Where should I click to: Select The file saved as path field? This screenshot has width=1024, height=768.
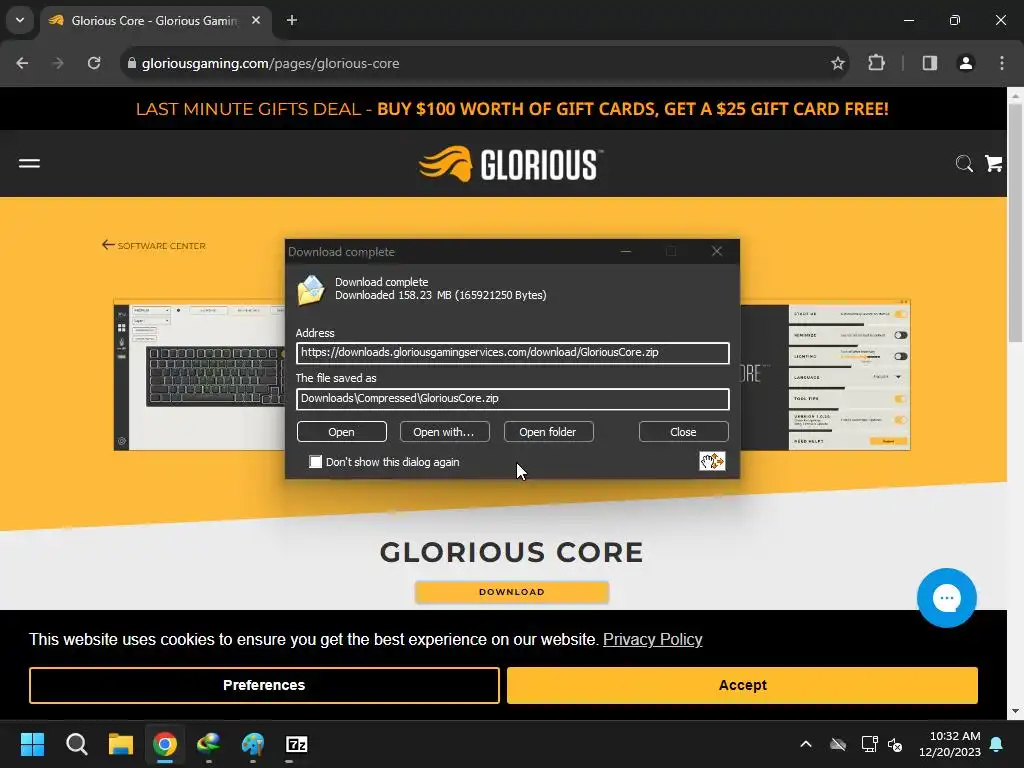(x=513, y=399)
